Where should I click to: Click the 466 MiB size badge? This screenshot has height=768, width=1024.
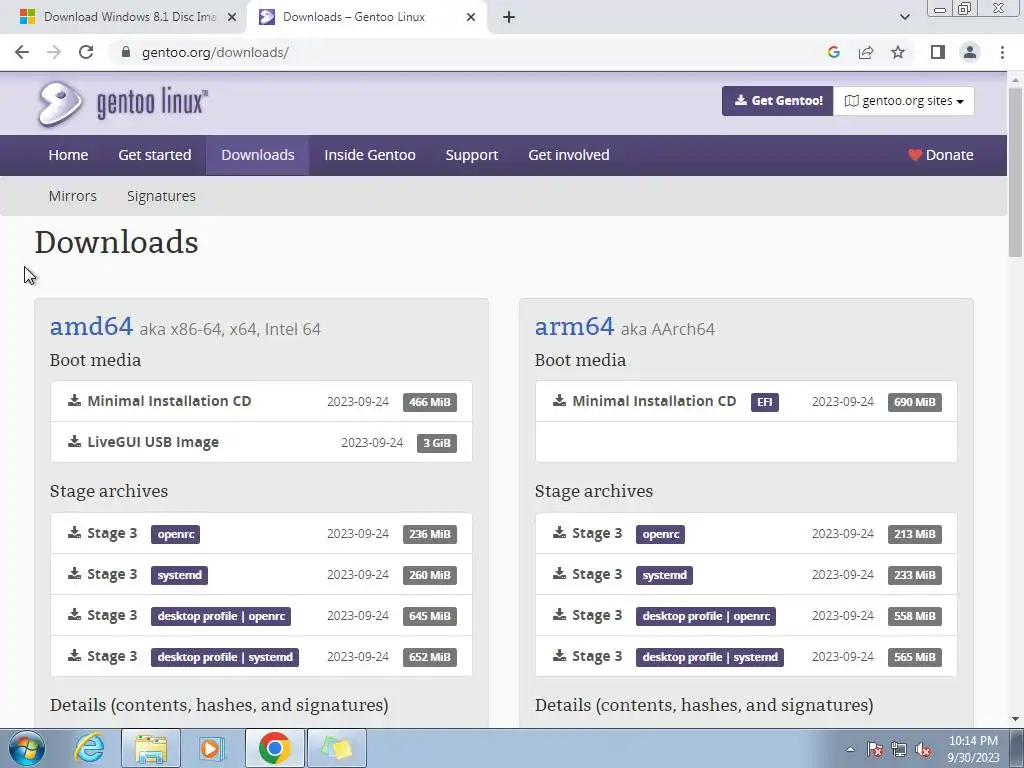pos(430,402)
